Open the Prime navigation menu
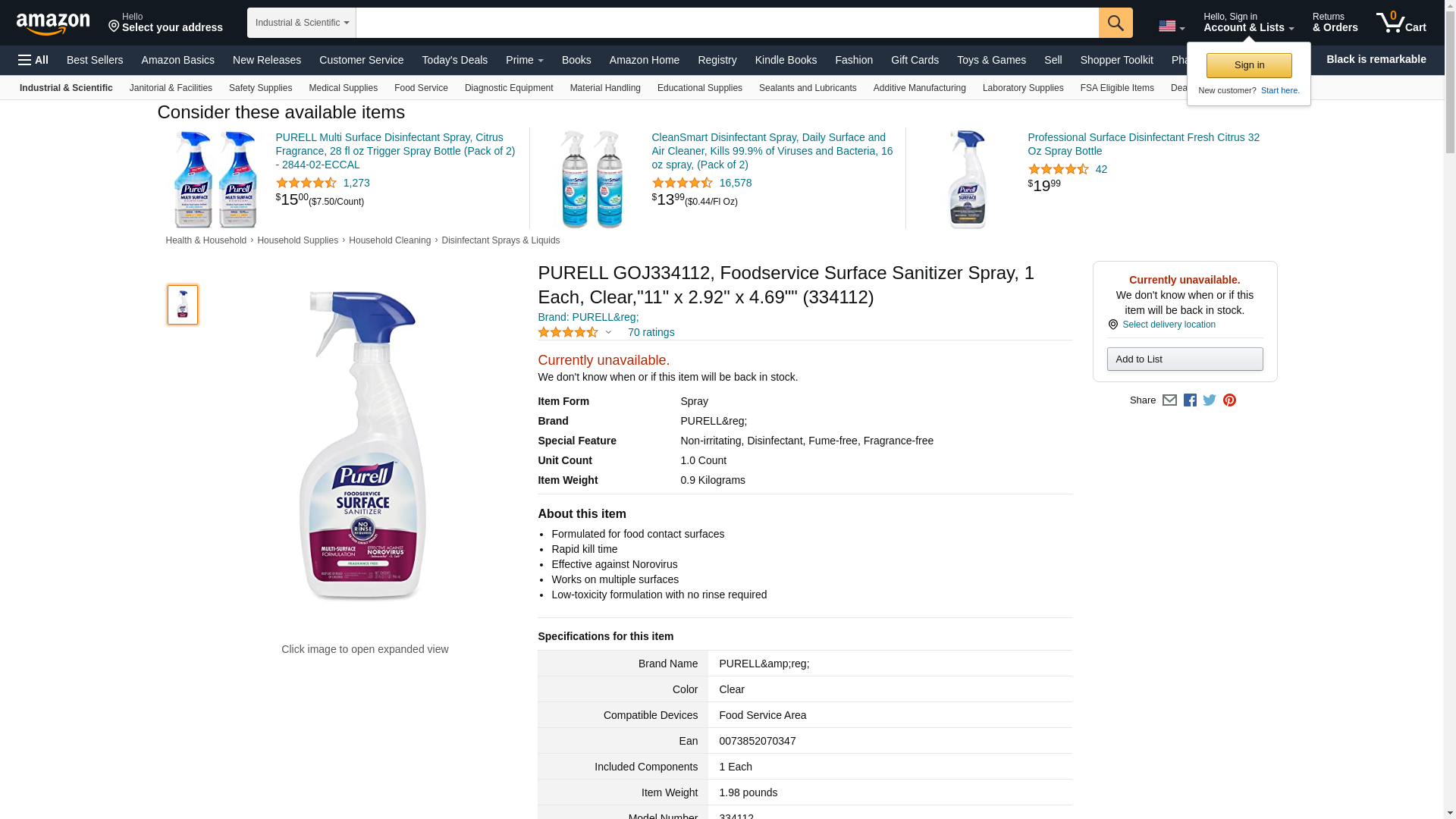The width and height of the screenshot is (1456, 819). pyautogui.click(x=524, y=60)
